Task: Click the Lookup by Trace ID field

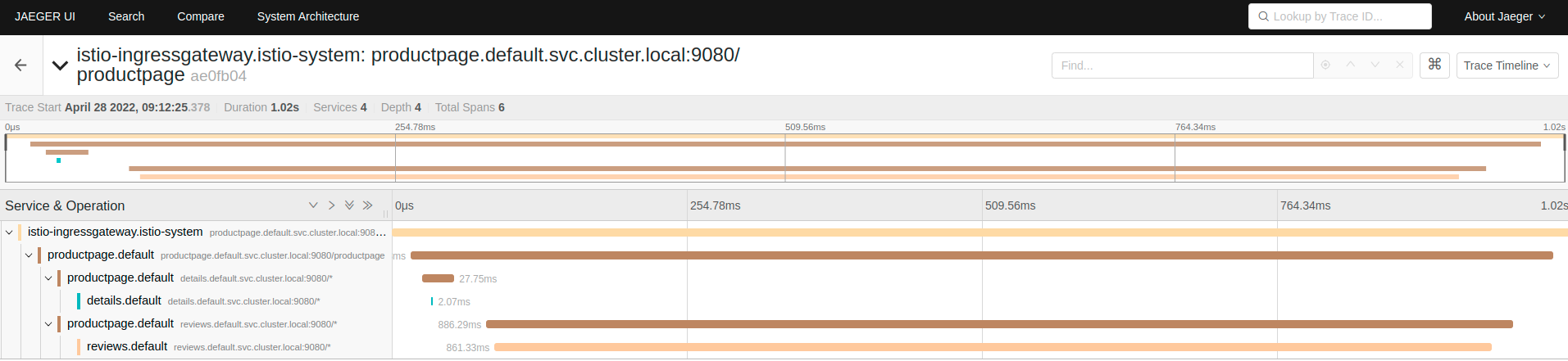Action: (x=1340, y=16)
